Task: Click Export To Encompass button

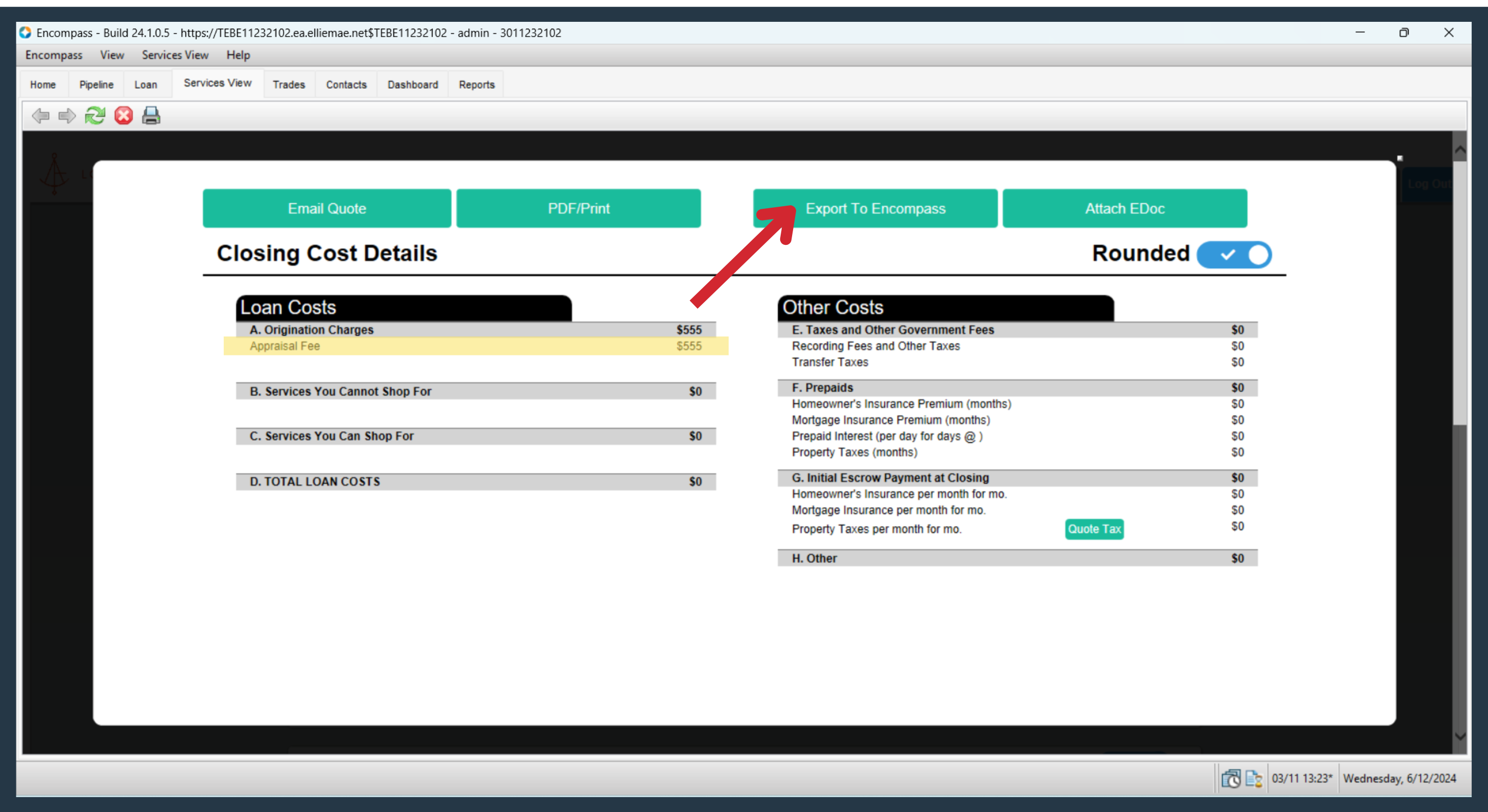Action: pos(875,209)
